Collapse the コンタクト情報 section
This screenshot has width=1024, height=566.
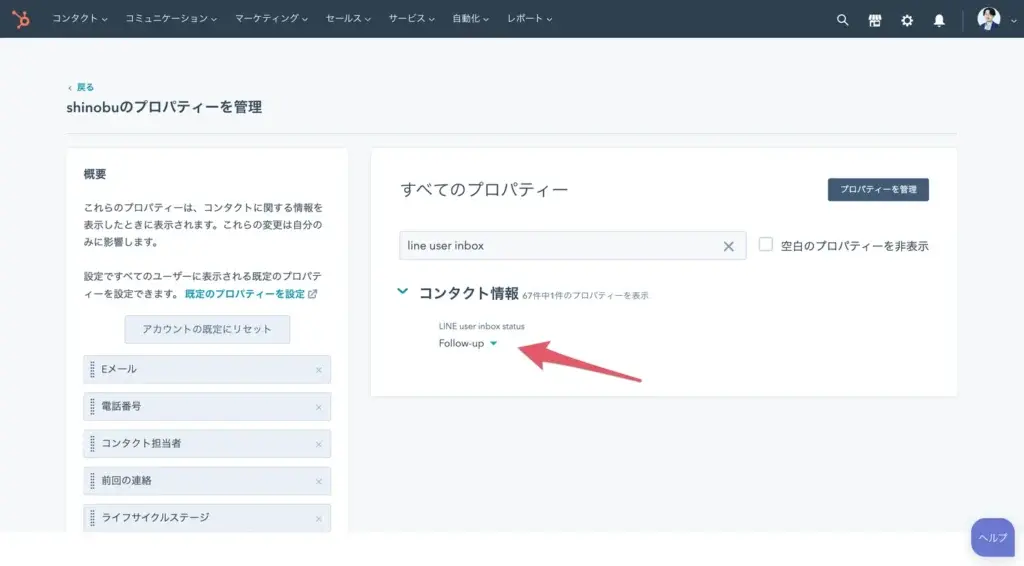403,292
